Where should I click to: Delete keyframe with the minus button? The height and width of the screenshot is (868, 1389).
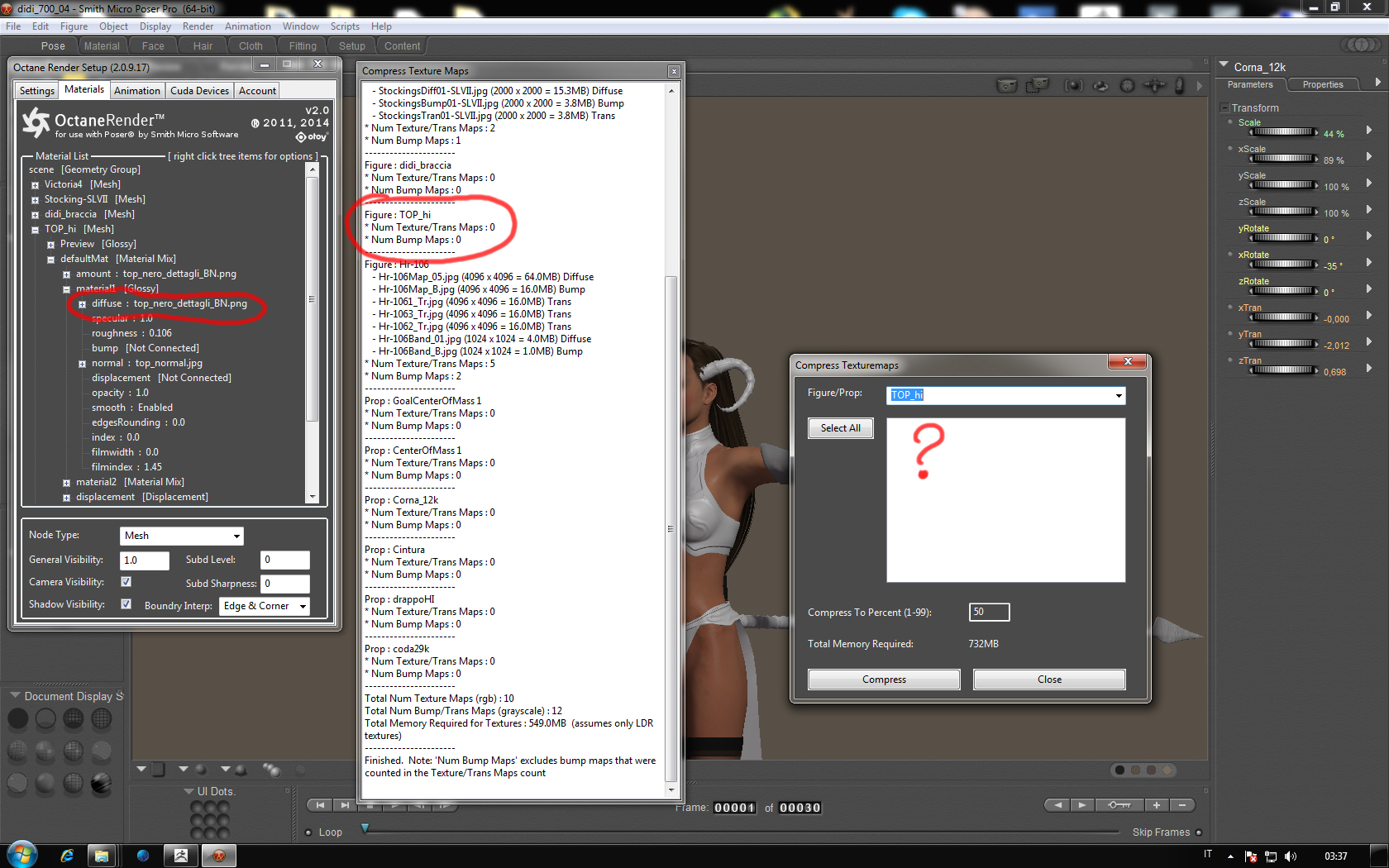pyautogui.click(x=1182, y=805)
